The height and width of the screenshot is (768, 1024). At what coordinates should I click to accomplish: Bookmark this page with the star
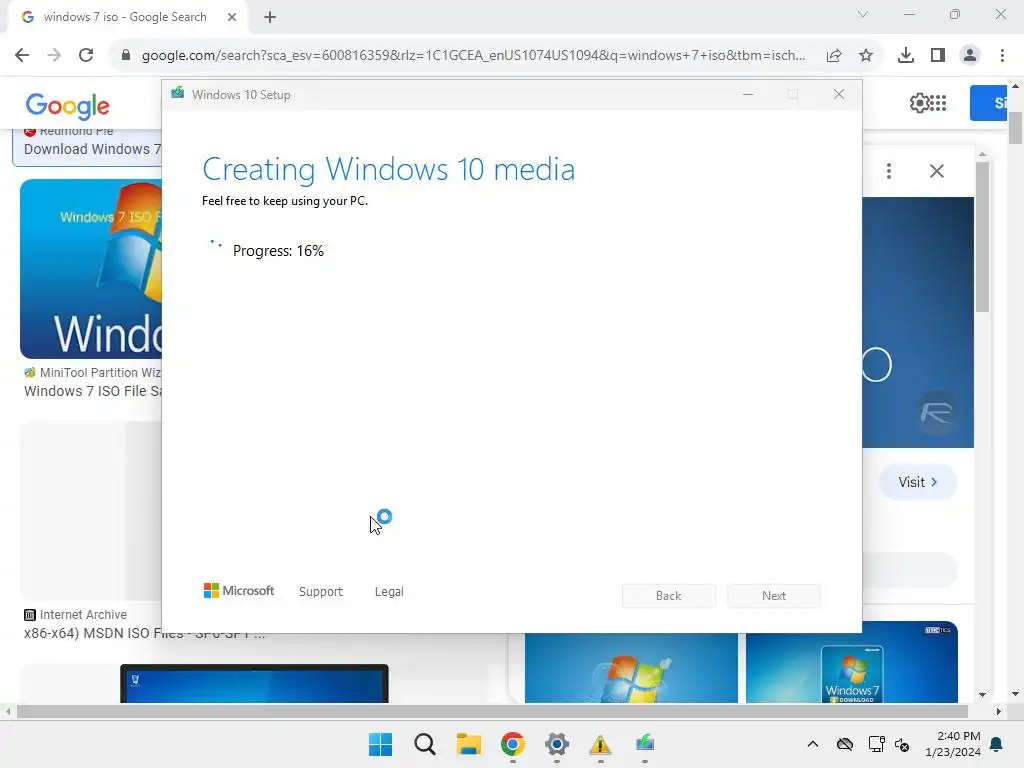point(866,56)
